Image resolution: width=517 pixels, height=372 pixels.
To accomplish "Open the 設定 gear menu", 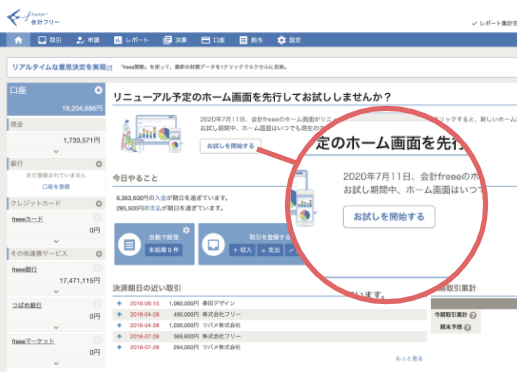I will pos(289,40).
